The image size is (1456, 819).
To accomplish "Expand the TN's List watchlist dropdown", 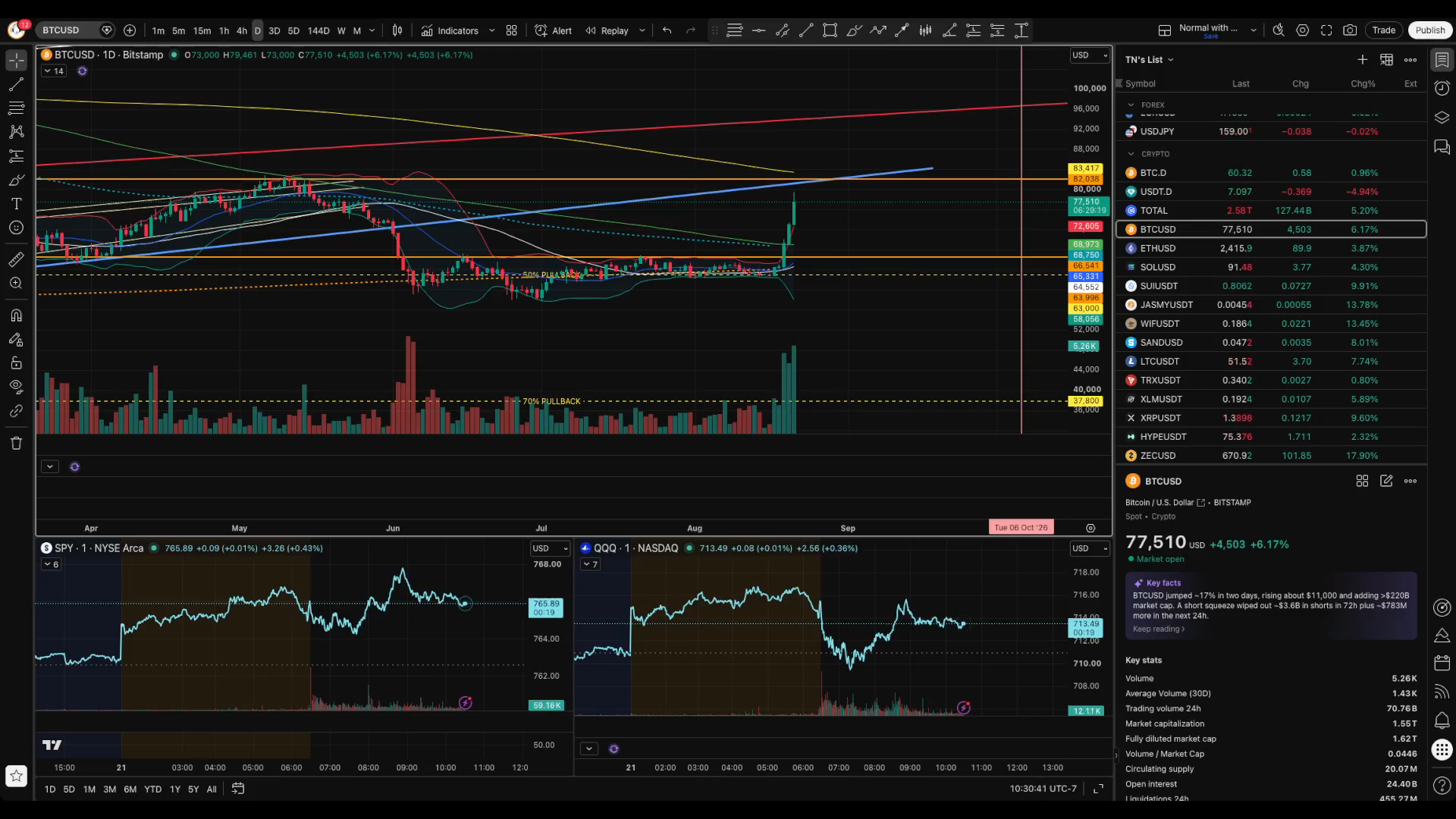I will [1149, 59].
